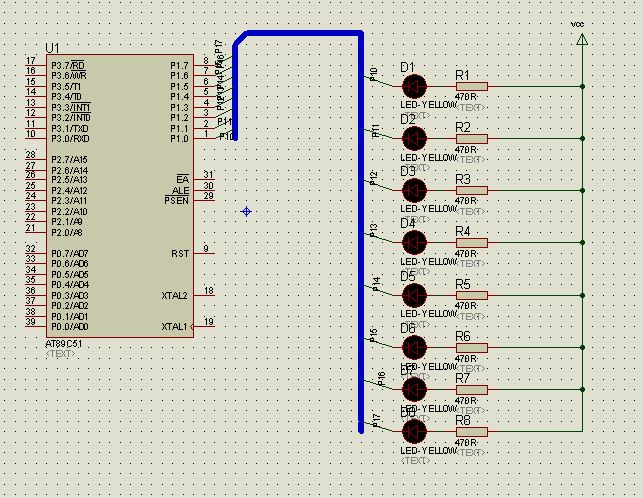Image resolution: width=643 pixels, height=498 pixels.
Task: Click the P1.0 pin name on U1
Action: [x=179, y=139]
